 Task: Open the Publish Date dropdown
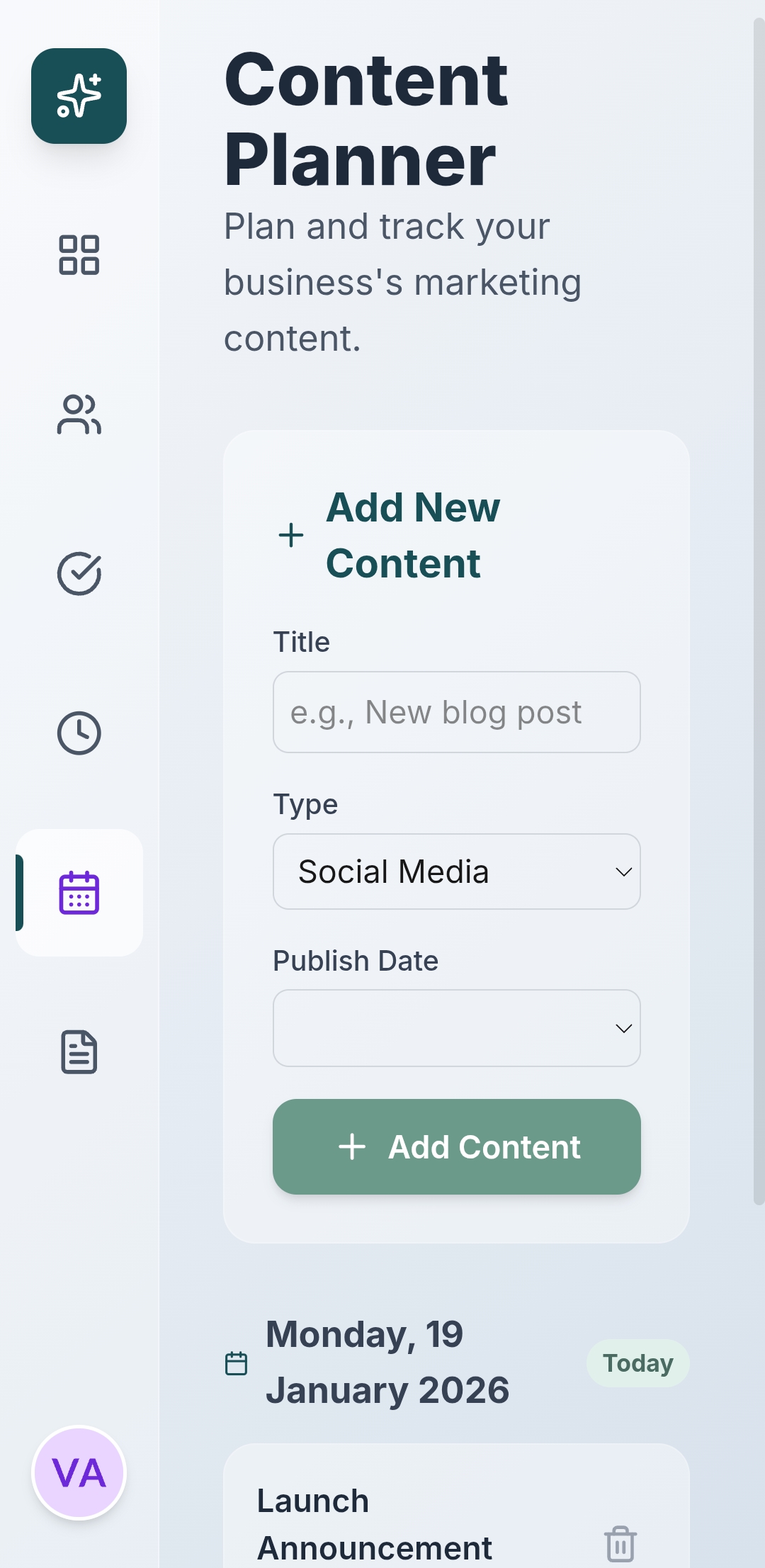(456, 1028)
